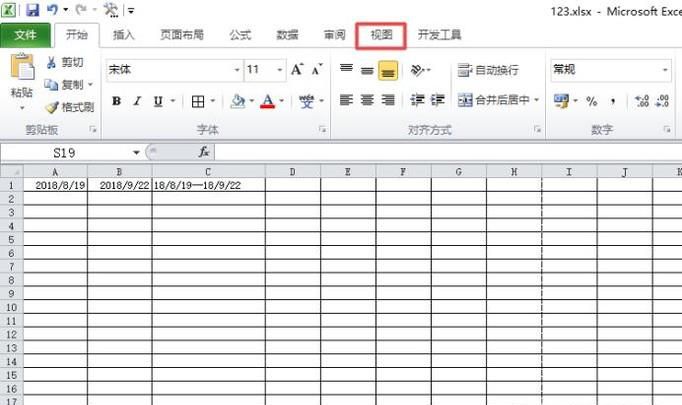Cut selection with the scissors 剪切 button
This screenshot has width=682, height=405.
pos(65,63)
